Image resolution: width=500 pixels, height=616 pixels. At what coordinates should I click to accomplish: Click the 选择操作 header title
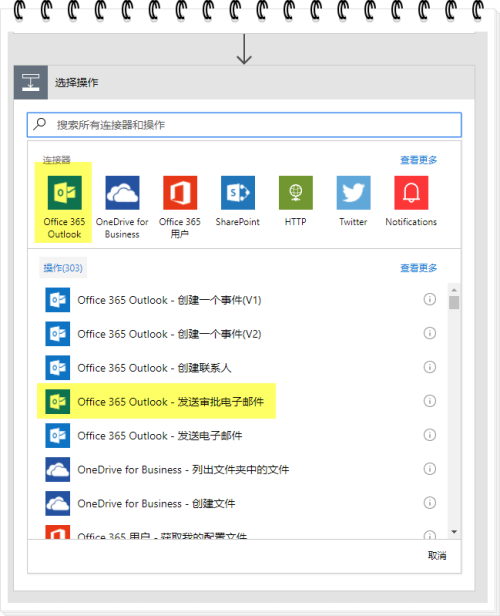(77, 82)
